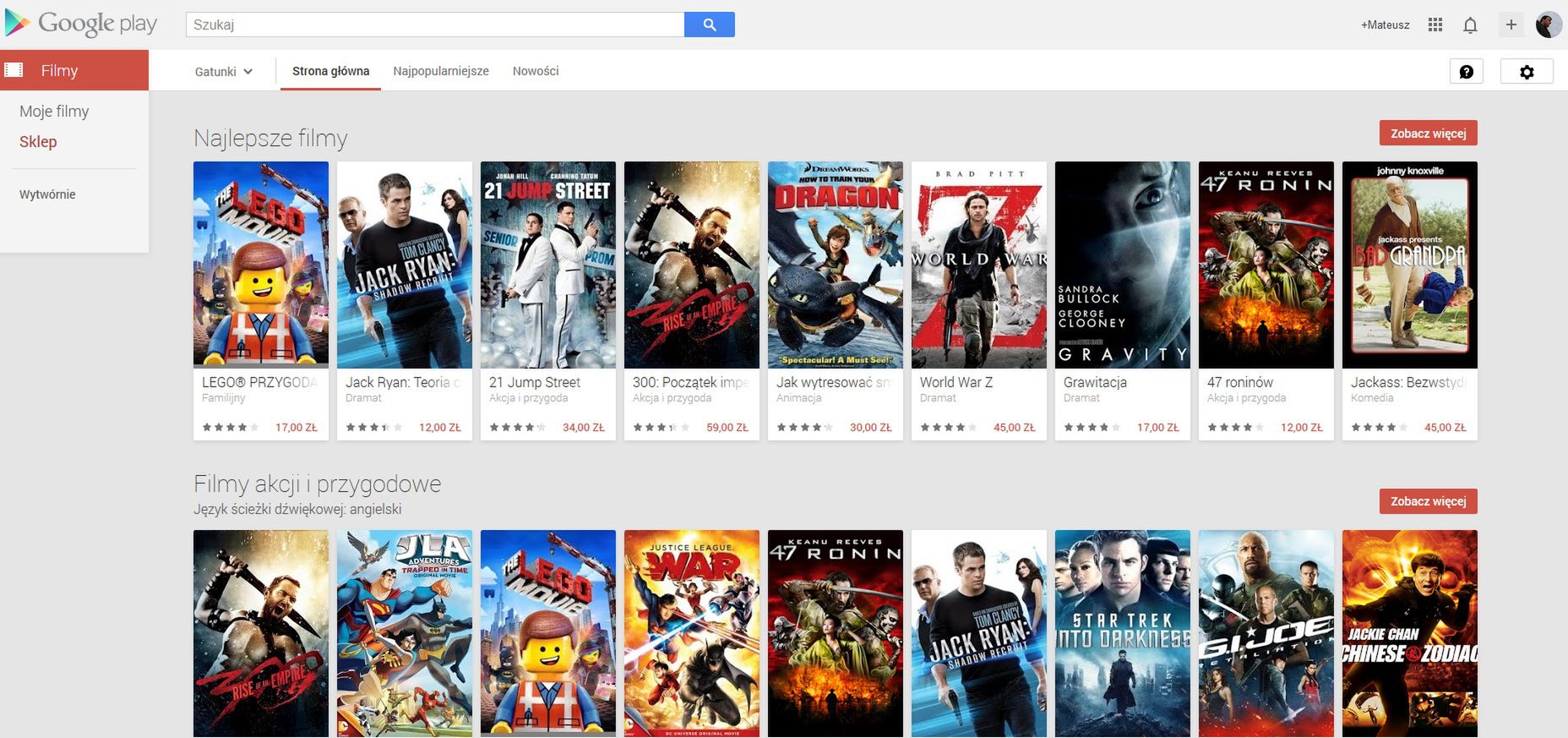Open the Gravity poster
Screen dimensions: 1568x738
1123,265
